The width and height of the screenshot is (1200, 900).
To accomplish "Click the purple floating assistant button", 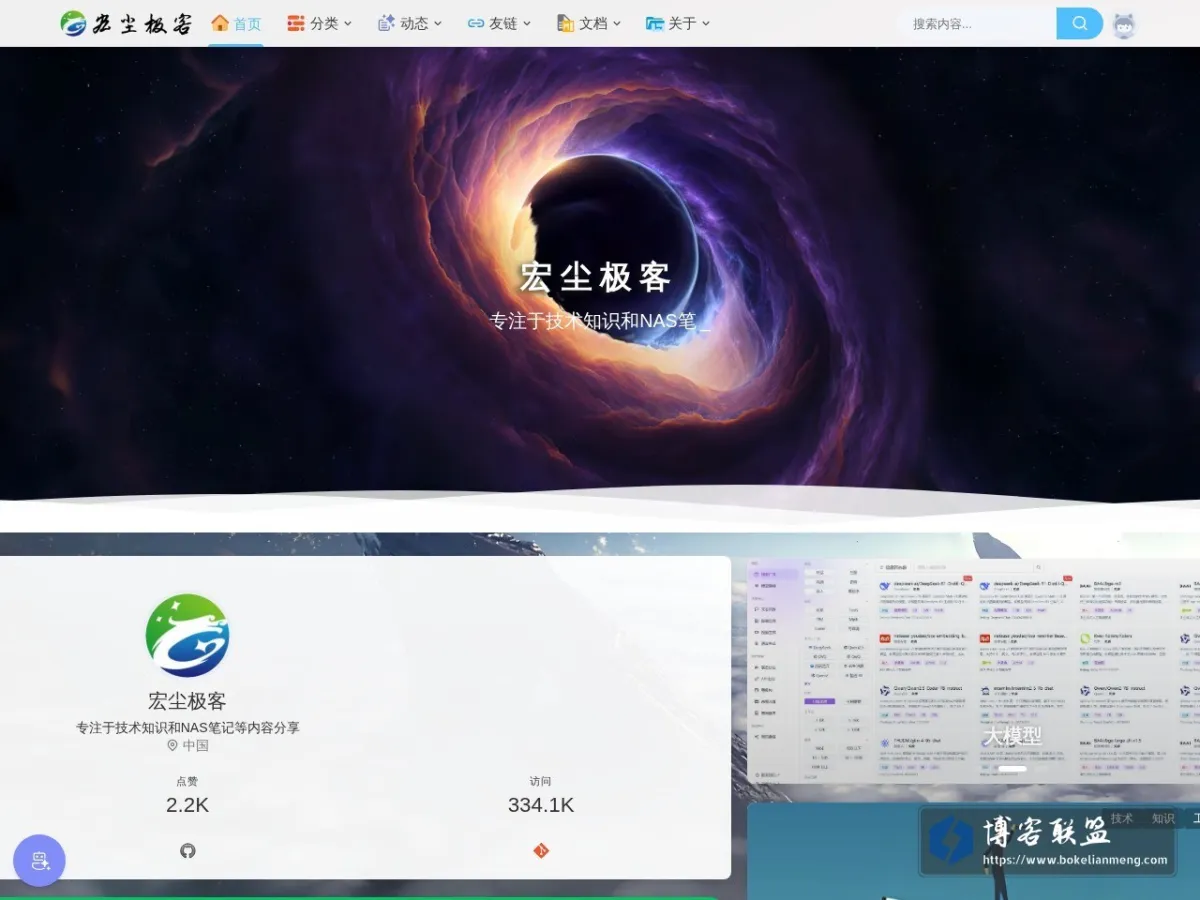I will (39, 861).
